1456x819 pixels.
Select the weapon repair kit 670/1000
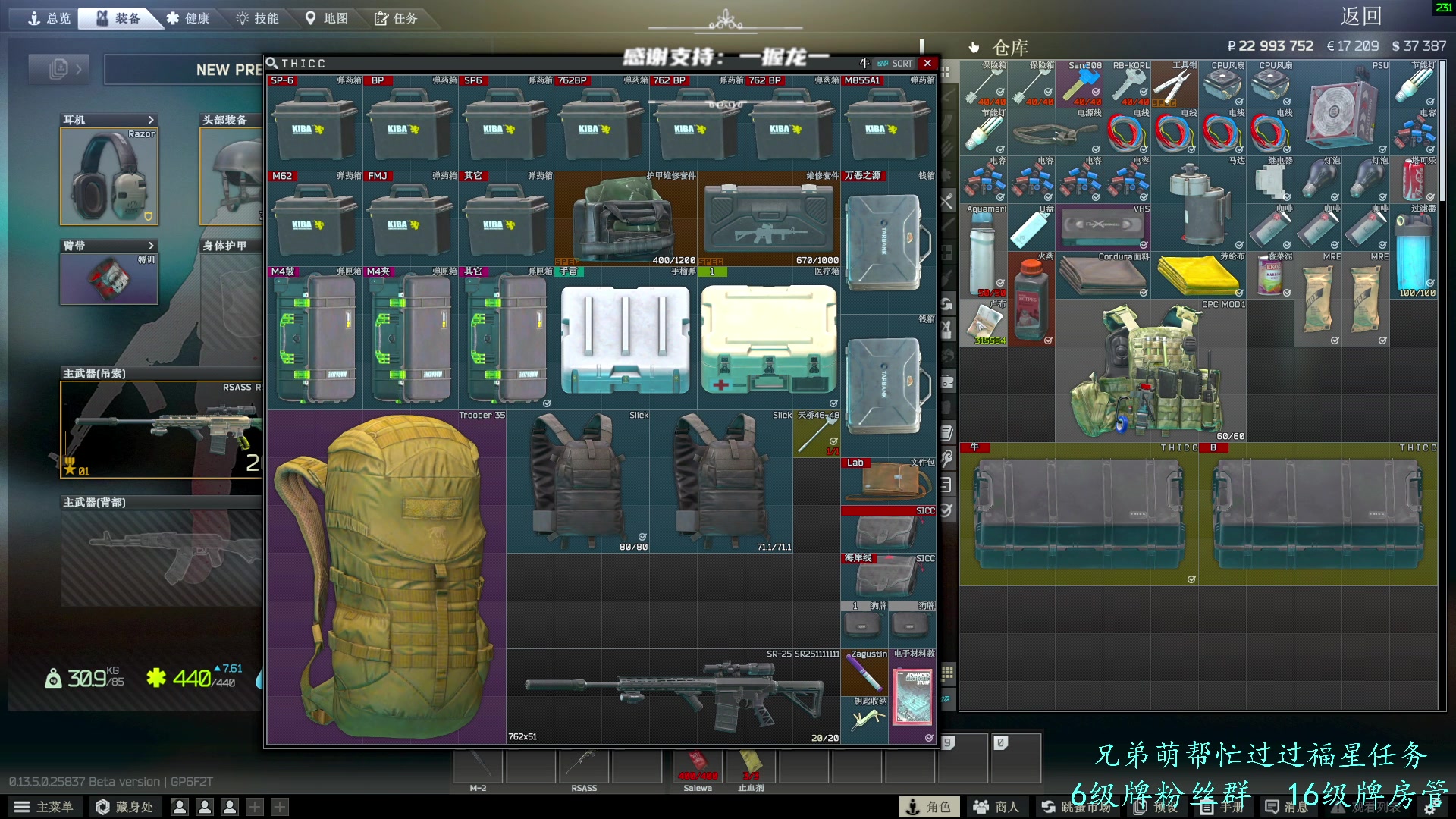(x=769, y=218)
